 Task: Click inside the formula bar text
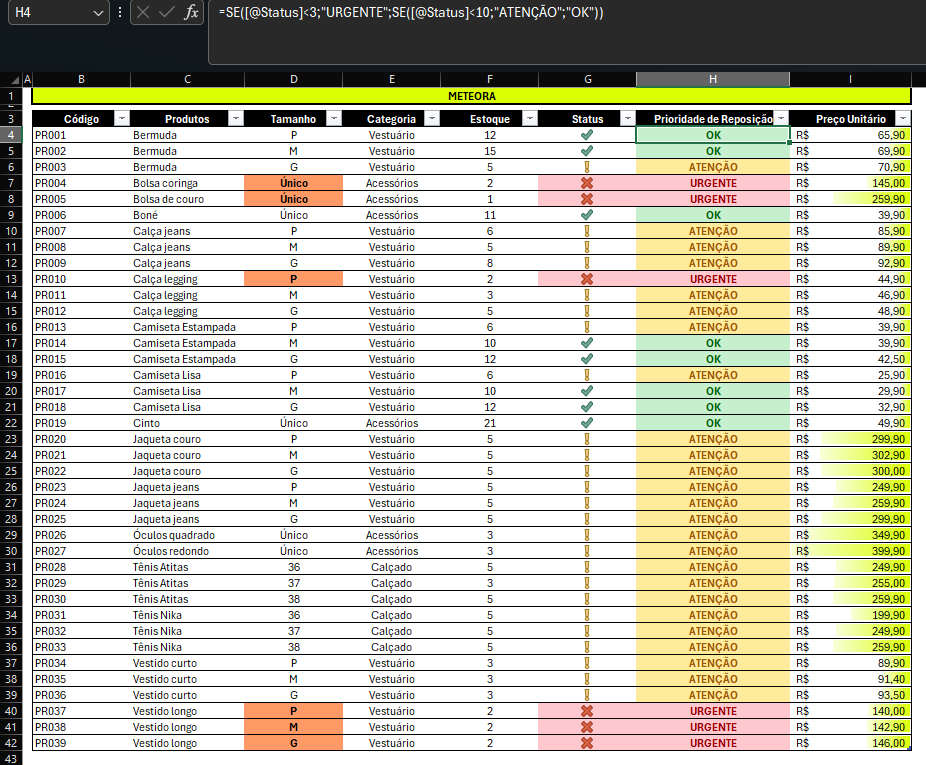coord(410,12)
